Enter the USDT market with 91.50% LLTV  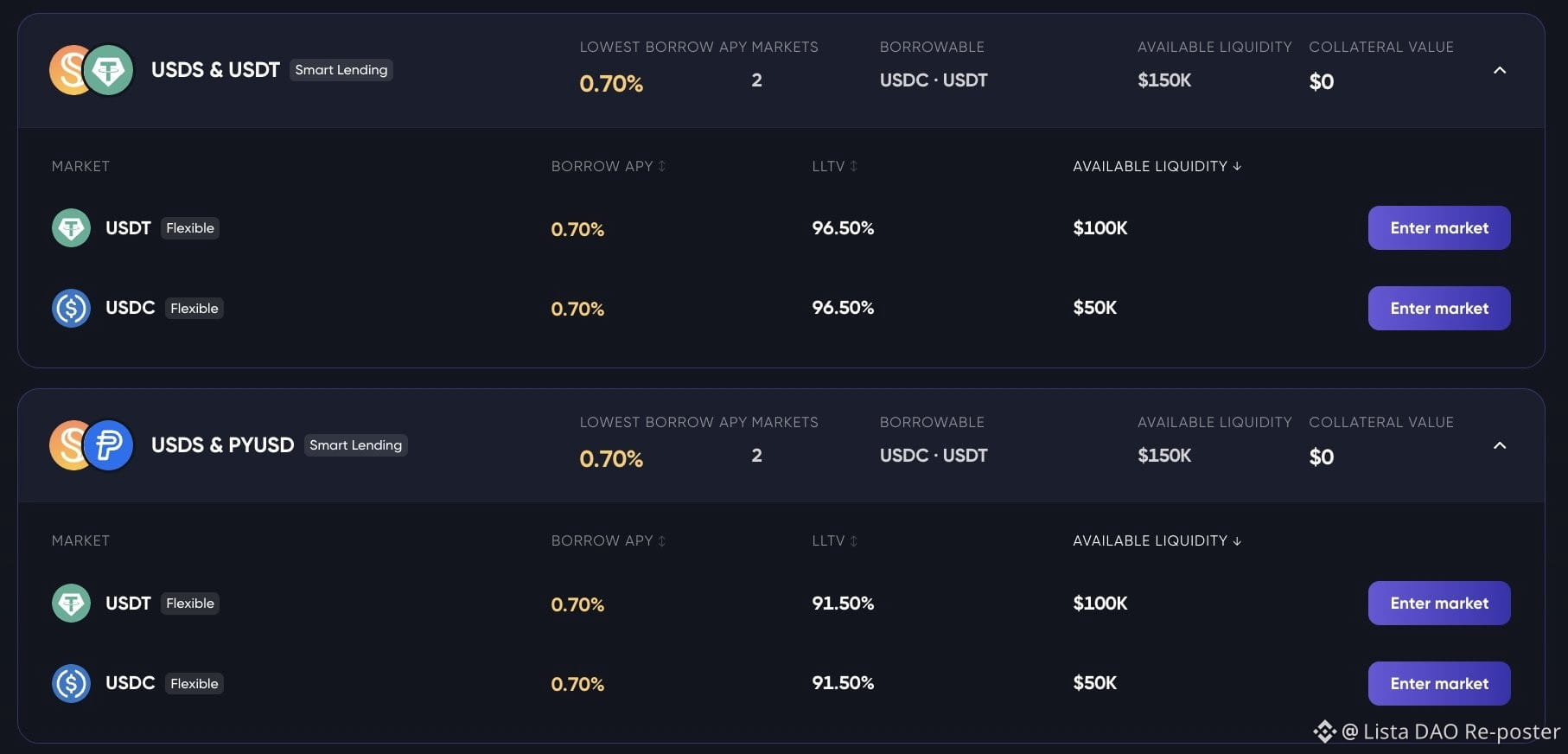[1439, 604]
